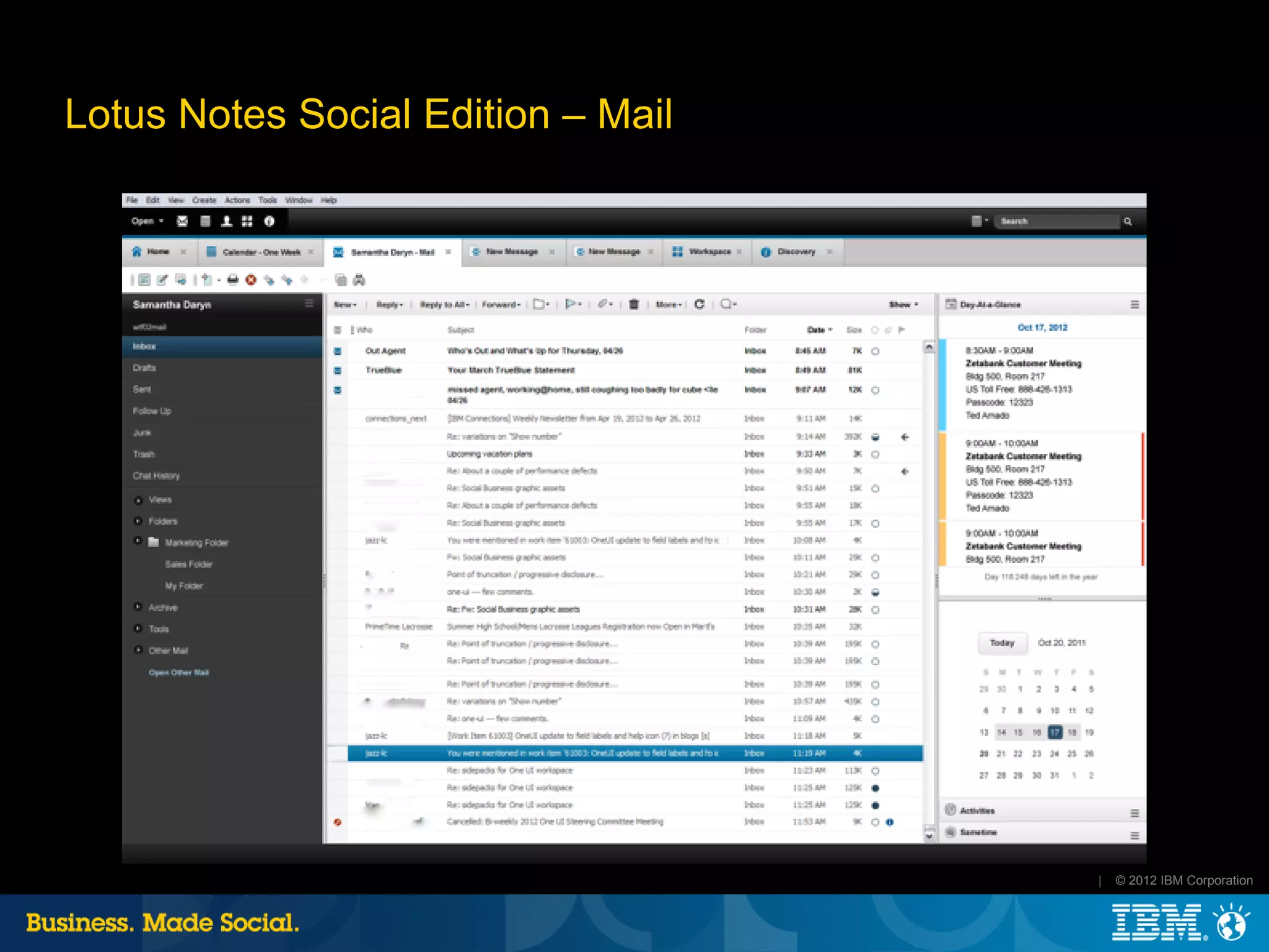
Task: Click the Day-At-a-Glance calendar icon
Action: point(951,304)
